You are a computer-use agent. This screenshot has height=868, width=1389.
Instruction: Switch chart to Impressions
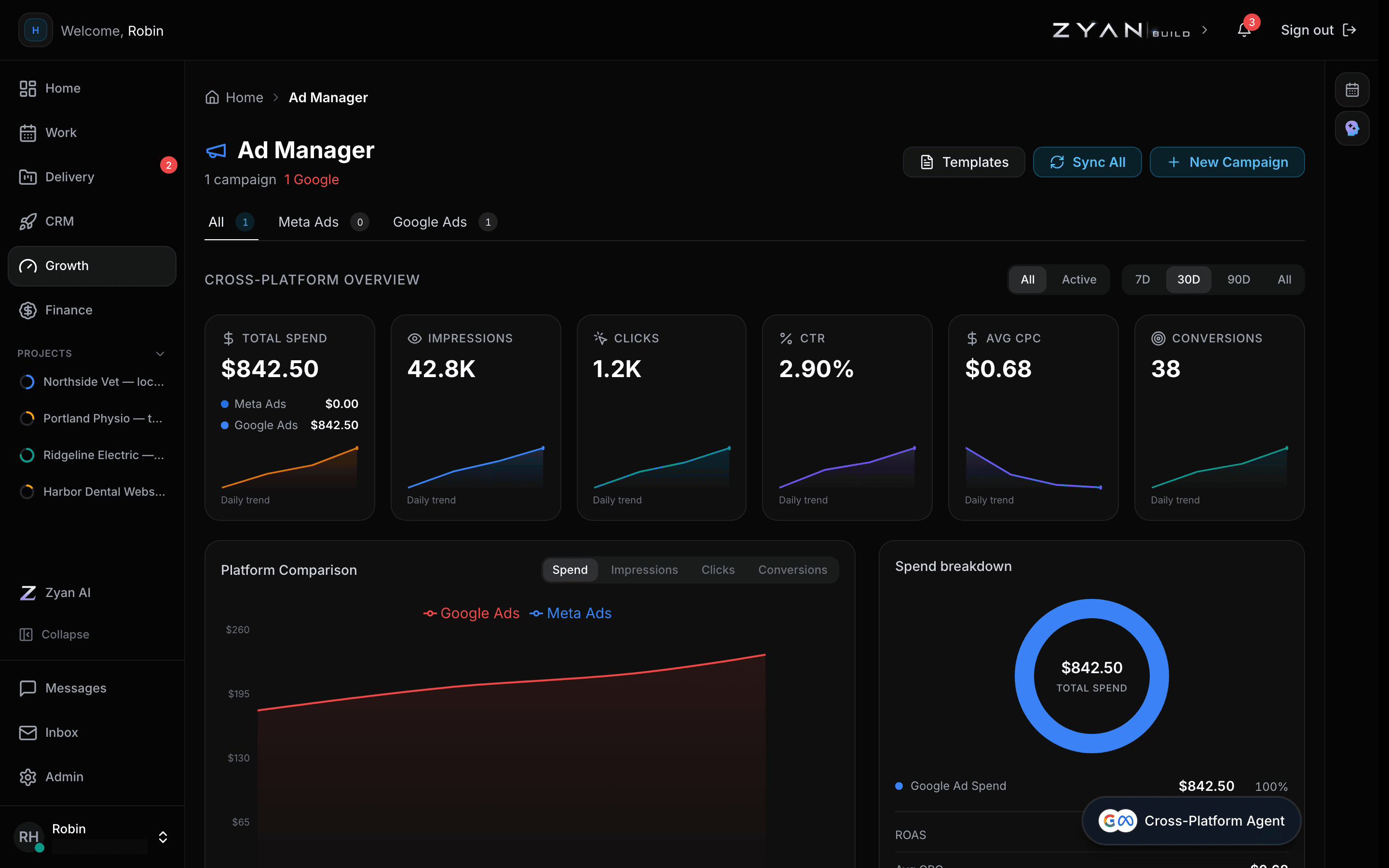coord(644,570)
